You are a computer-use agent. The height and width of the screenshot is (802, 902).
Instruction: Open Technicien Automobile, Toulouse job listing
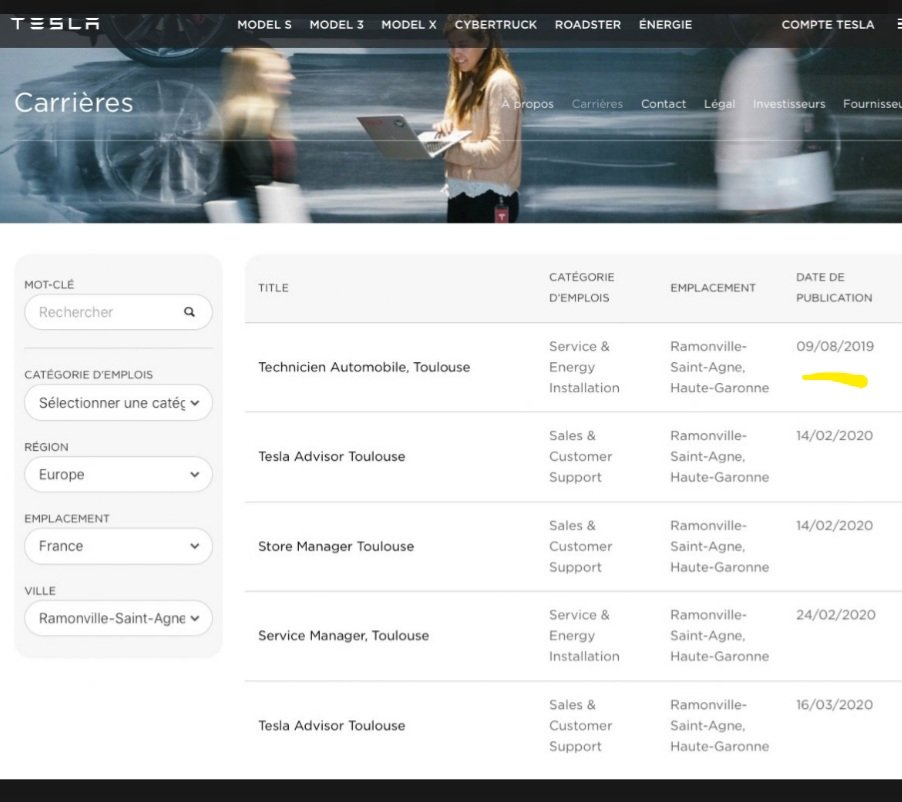pos(364,367)
